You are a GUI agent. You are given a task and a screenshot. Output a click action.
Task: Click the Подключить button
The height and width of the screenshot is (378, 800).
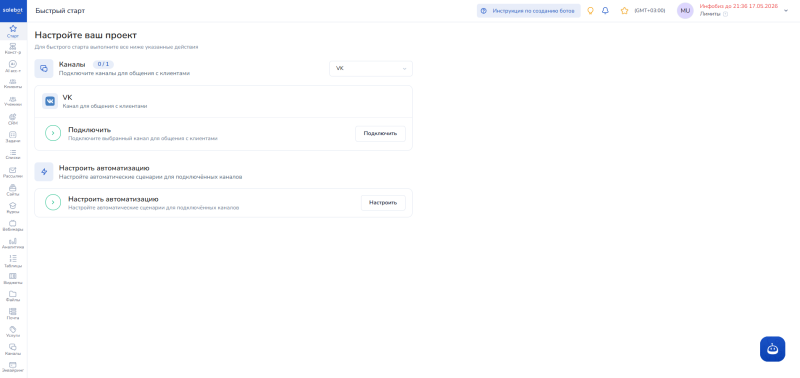coord(380,134)
